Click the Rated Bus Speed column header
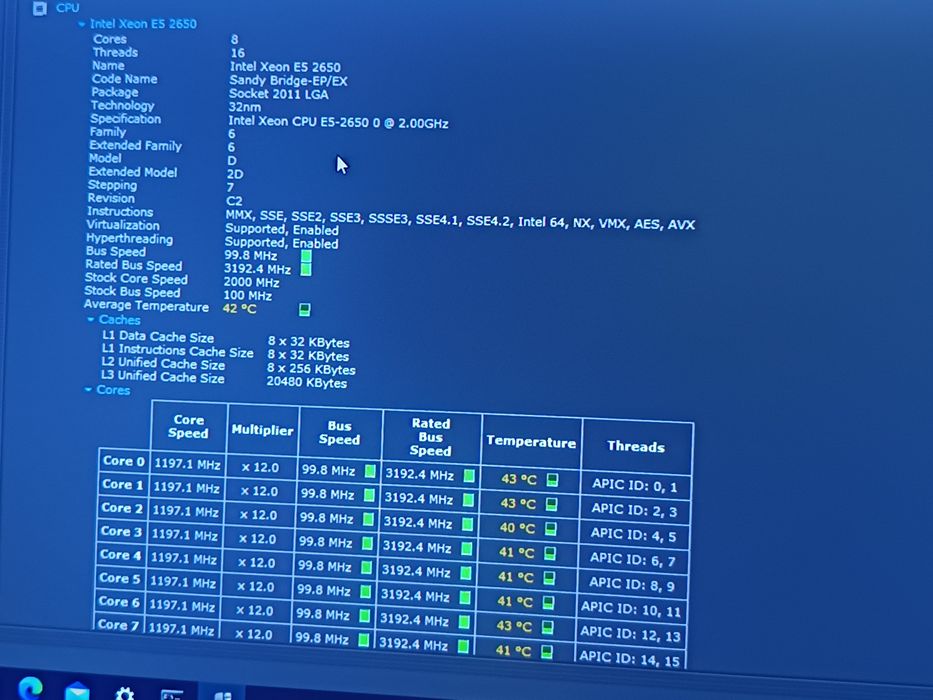The width and height of the screenshot is (933, 700). (x=431, y=437)
